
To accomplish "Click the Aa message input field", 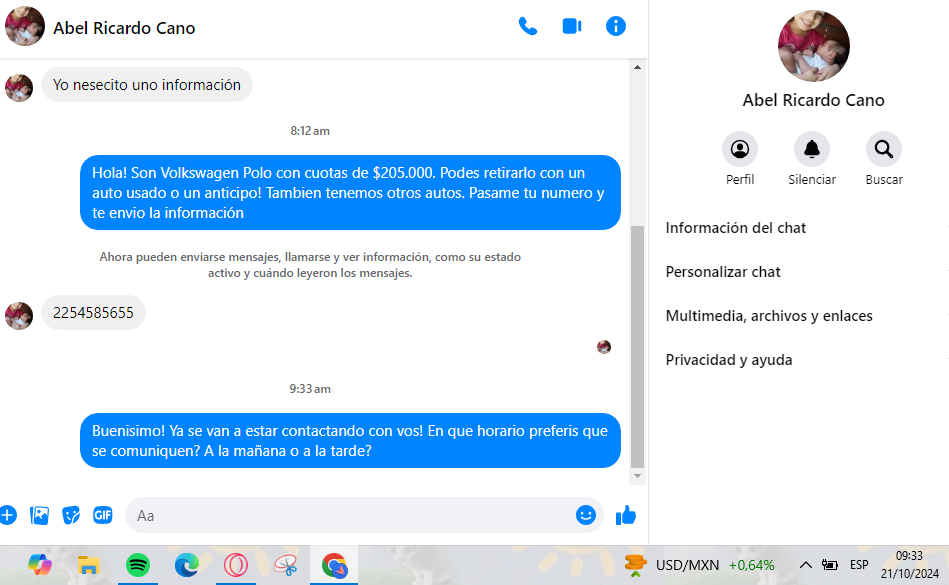I will [x=350, y=516].
